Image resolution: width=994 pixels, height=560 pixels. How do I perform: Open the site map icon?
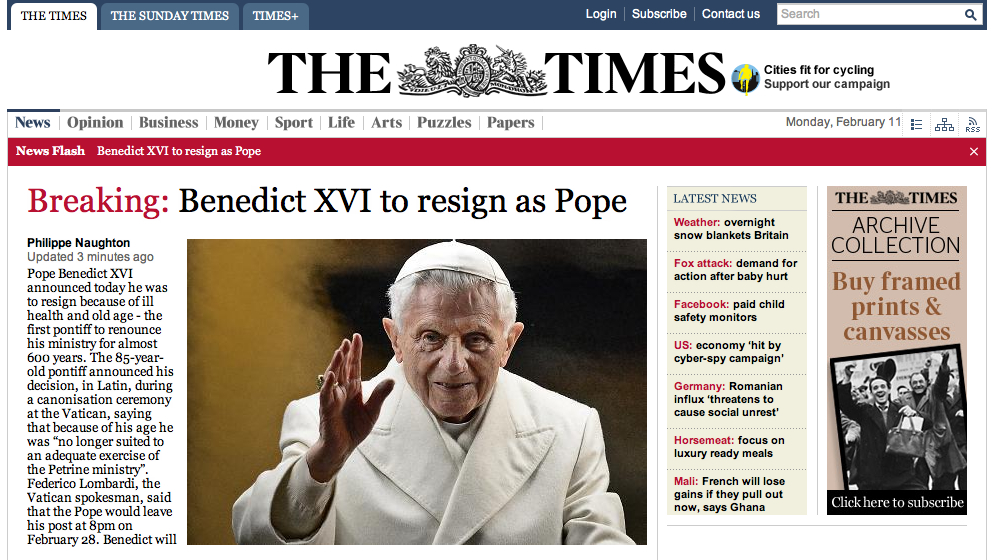point(944,124)
